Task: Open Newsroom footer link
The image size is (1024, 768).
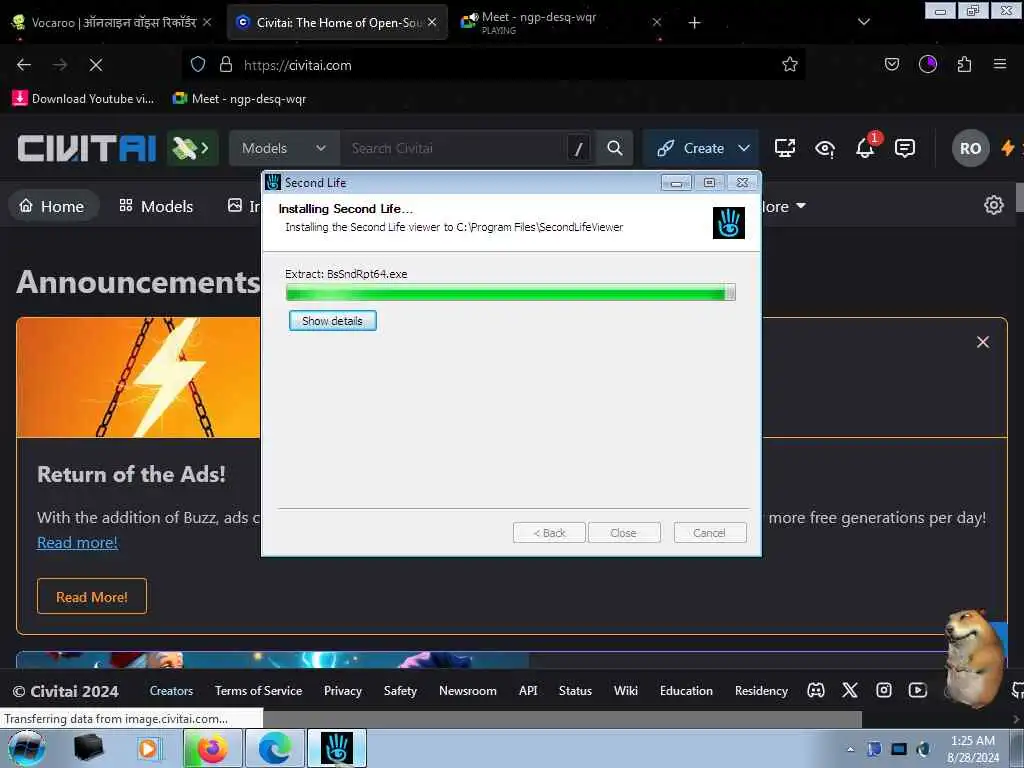Action: (468, 690)
